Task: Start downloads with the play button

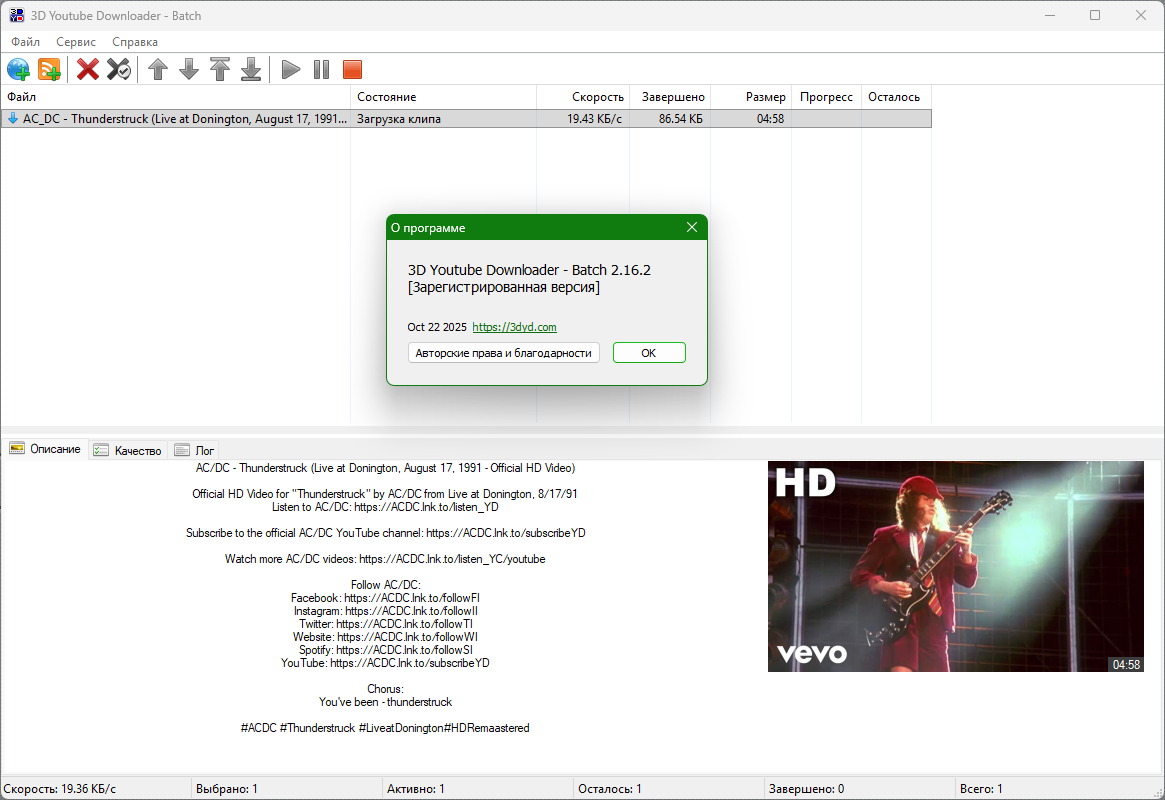Action: tap(291, 70)
